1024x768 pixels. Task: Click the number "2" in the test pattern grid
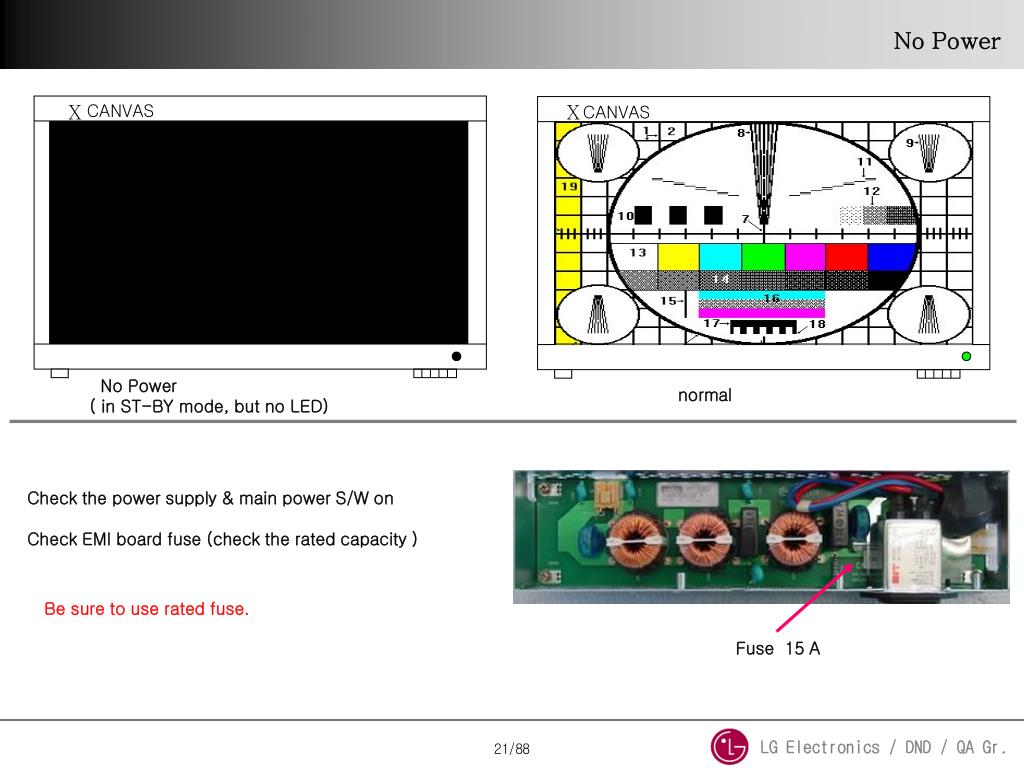point(671,131)
